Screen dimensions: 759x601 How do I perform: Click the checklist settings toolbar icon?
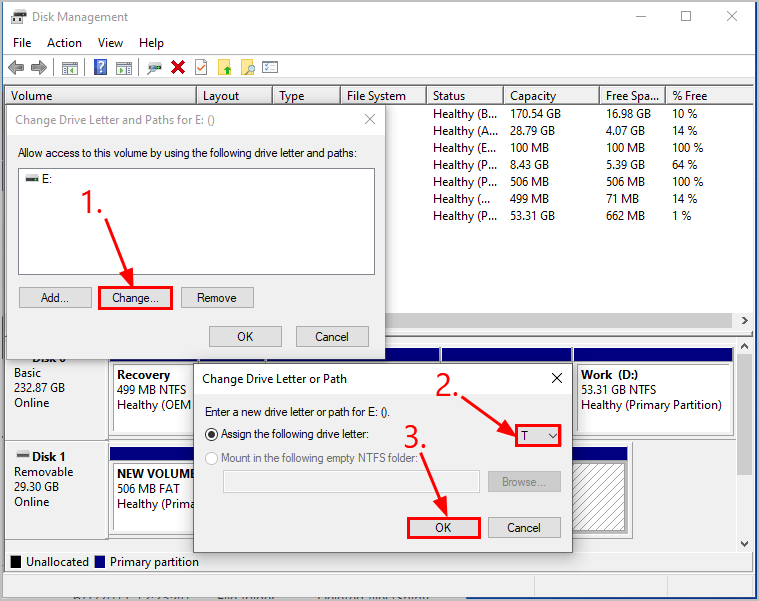pyautogui.click(x=270, y=67)
